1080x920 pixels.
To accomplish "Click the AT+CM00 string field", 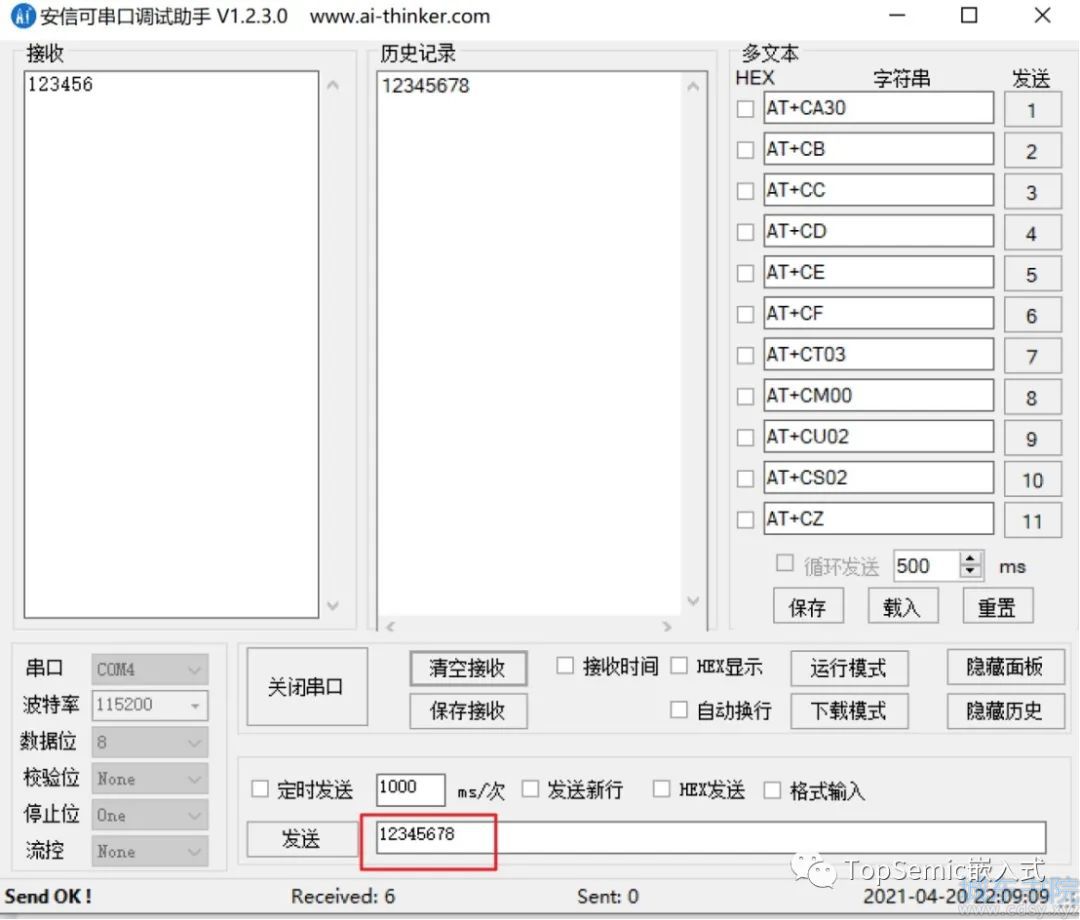I will pos(879,395).
